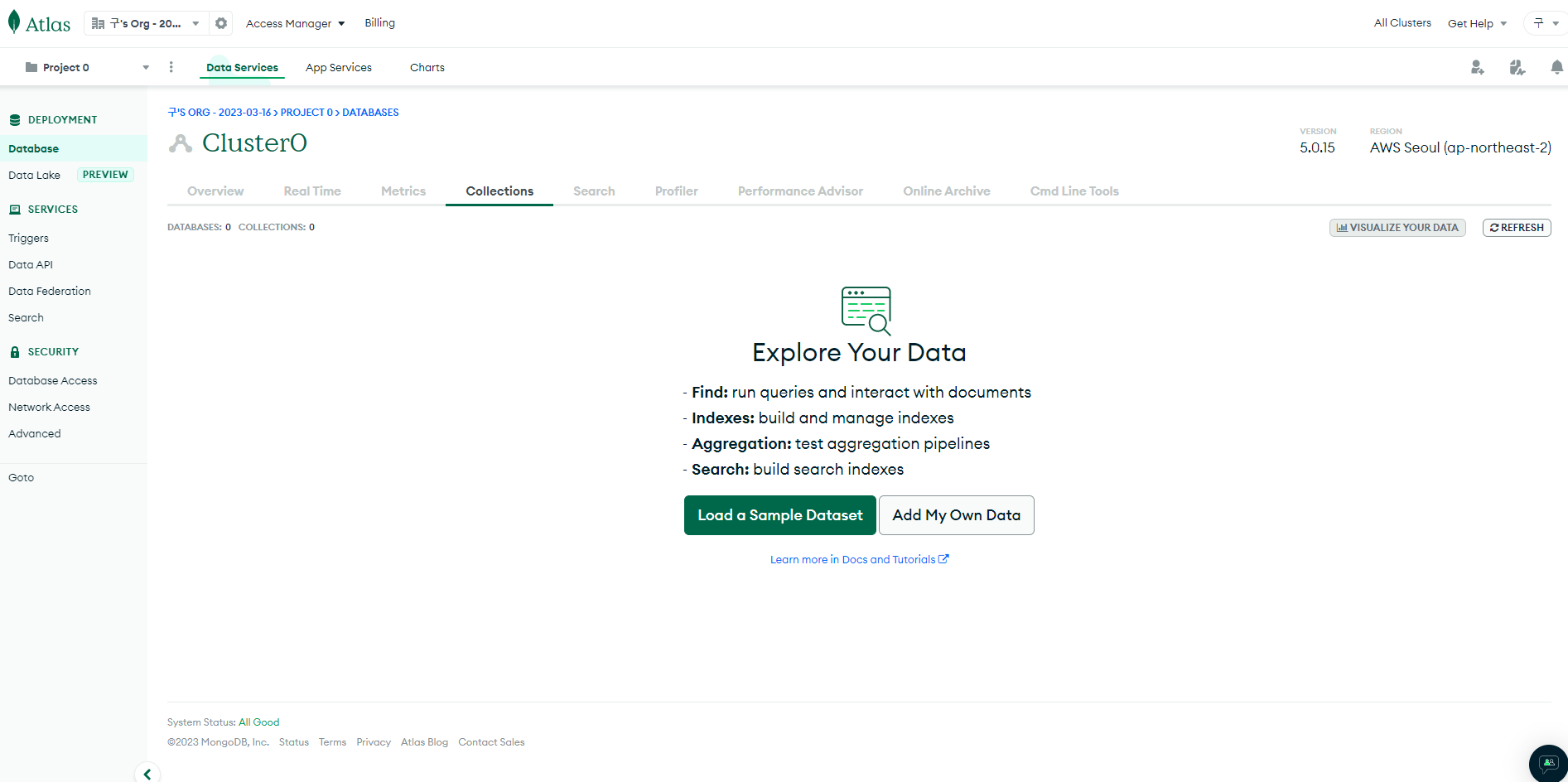Open the Get Help dropdown
This screenshot has height=782, width=1568.
coord(1477,23)
